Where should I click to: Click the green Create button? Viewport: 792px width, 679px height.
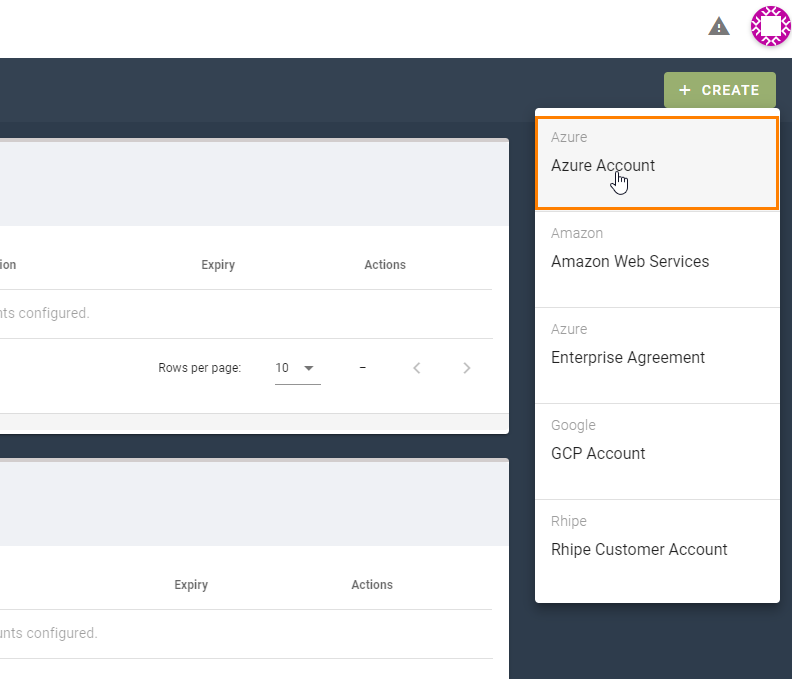pyautogui.click(x=719, y=90)
